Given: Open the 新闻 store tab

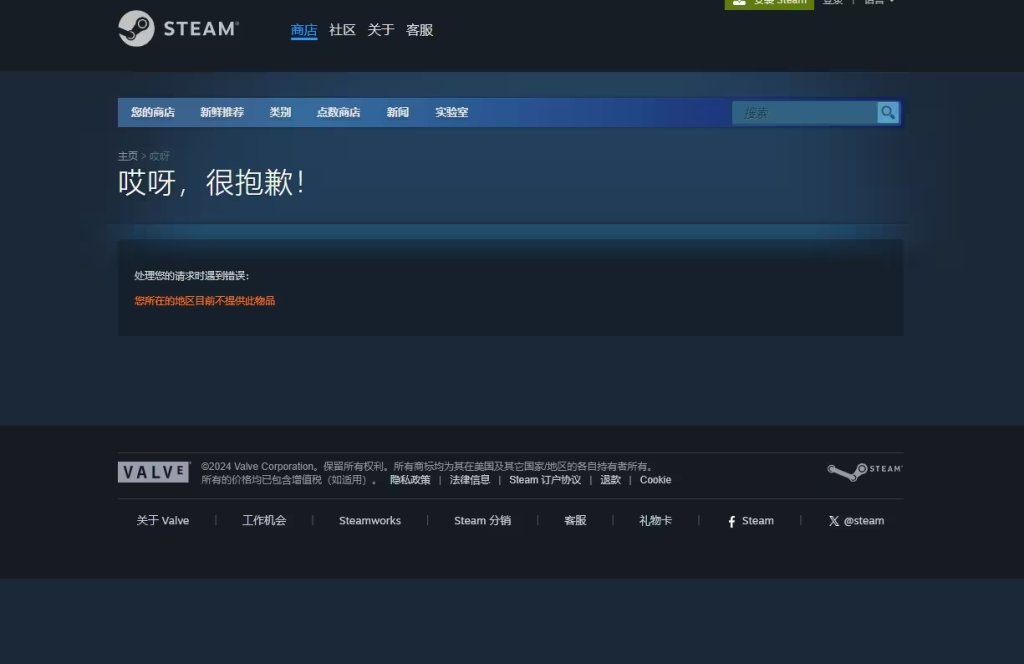Looking at the screenshot, I should (398, 112).
